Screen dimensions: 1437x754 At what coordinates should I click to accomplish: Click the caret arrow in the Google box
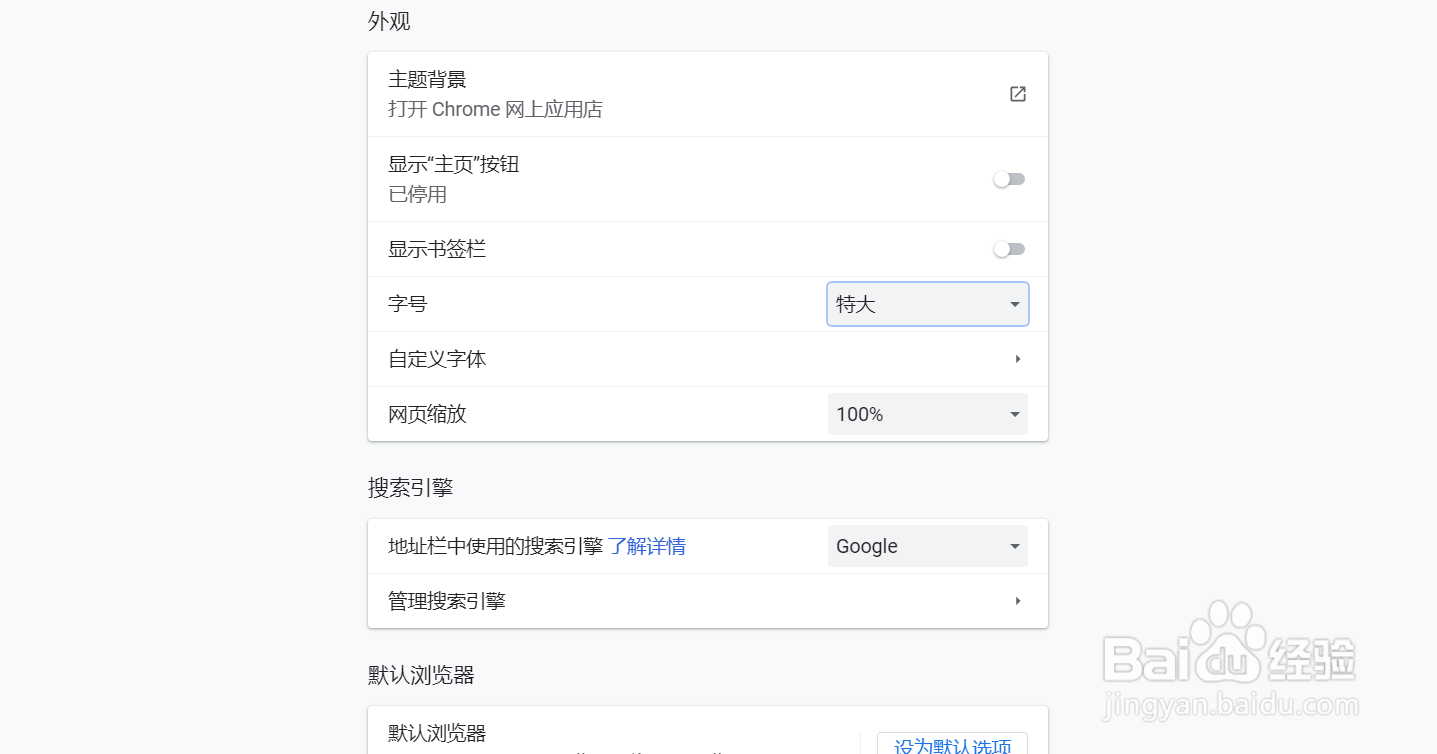(1014, 546)
